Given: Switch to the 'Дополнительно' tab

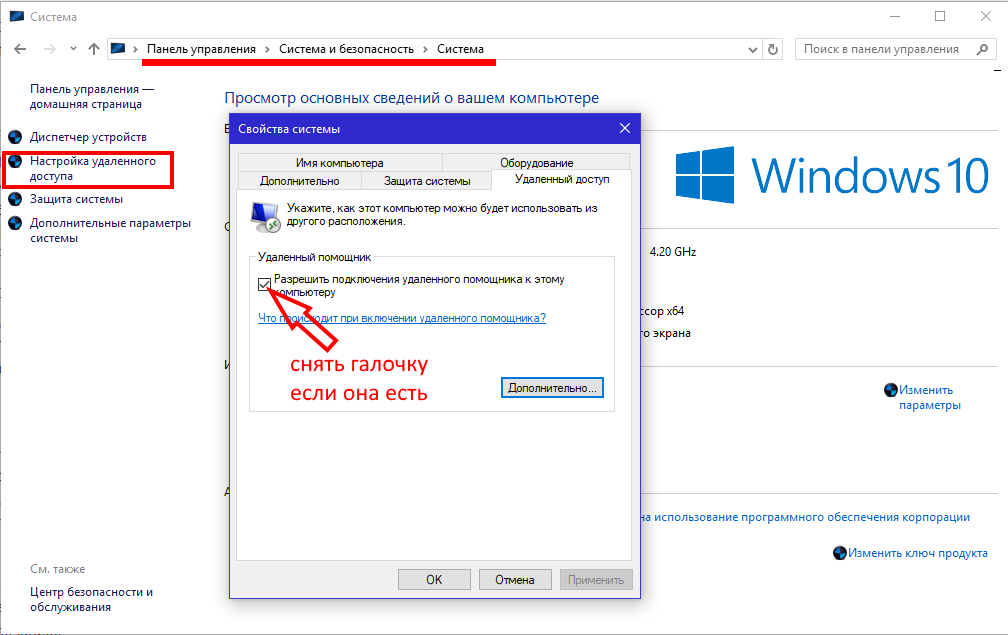Looking at the screenshot, I should tap(300, 181).
